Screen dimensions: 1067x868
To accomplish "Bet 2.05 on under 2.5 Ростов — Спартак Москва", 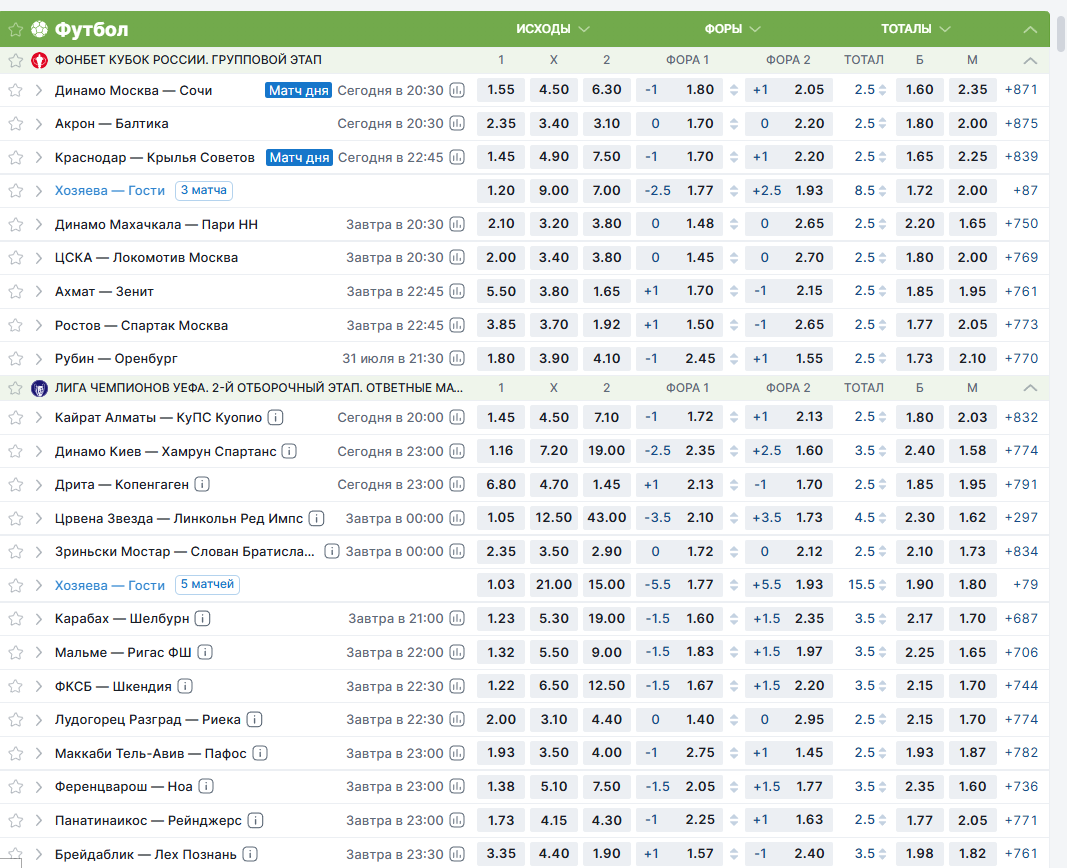I will coord(972,325).
